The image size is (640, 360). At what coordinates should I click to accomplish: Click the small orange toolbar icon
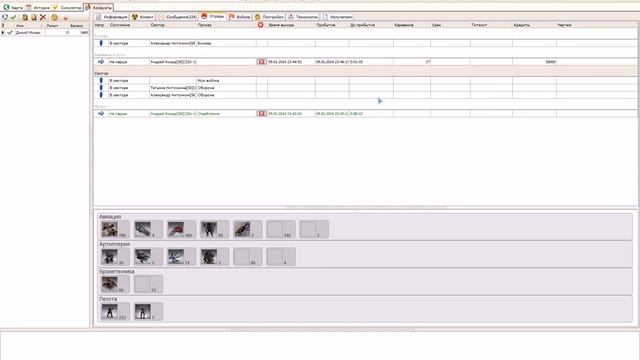click(x=65, y=18)
